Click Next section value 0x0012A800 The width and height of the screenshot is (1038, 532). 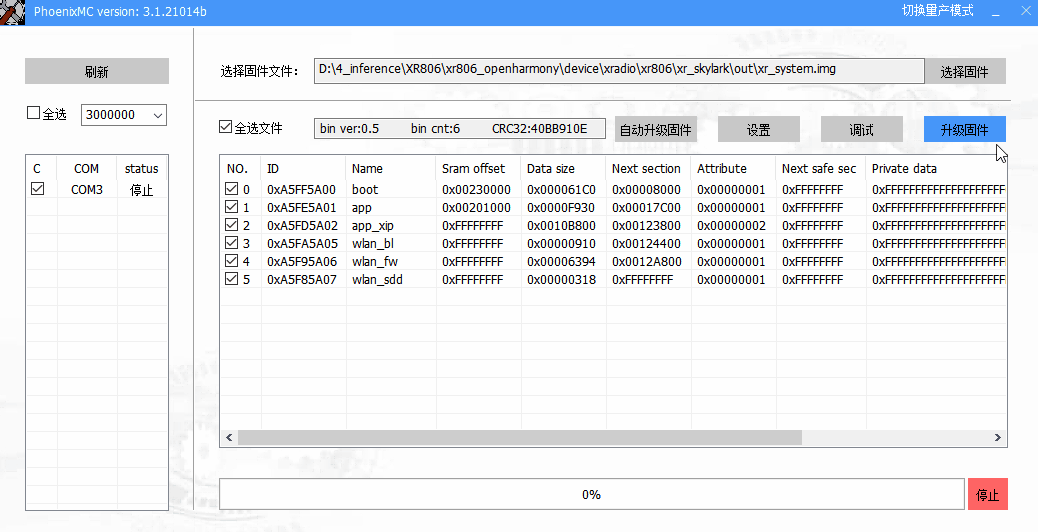[x=646, y=261]
